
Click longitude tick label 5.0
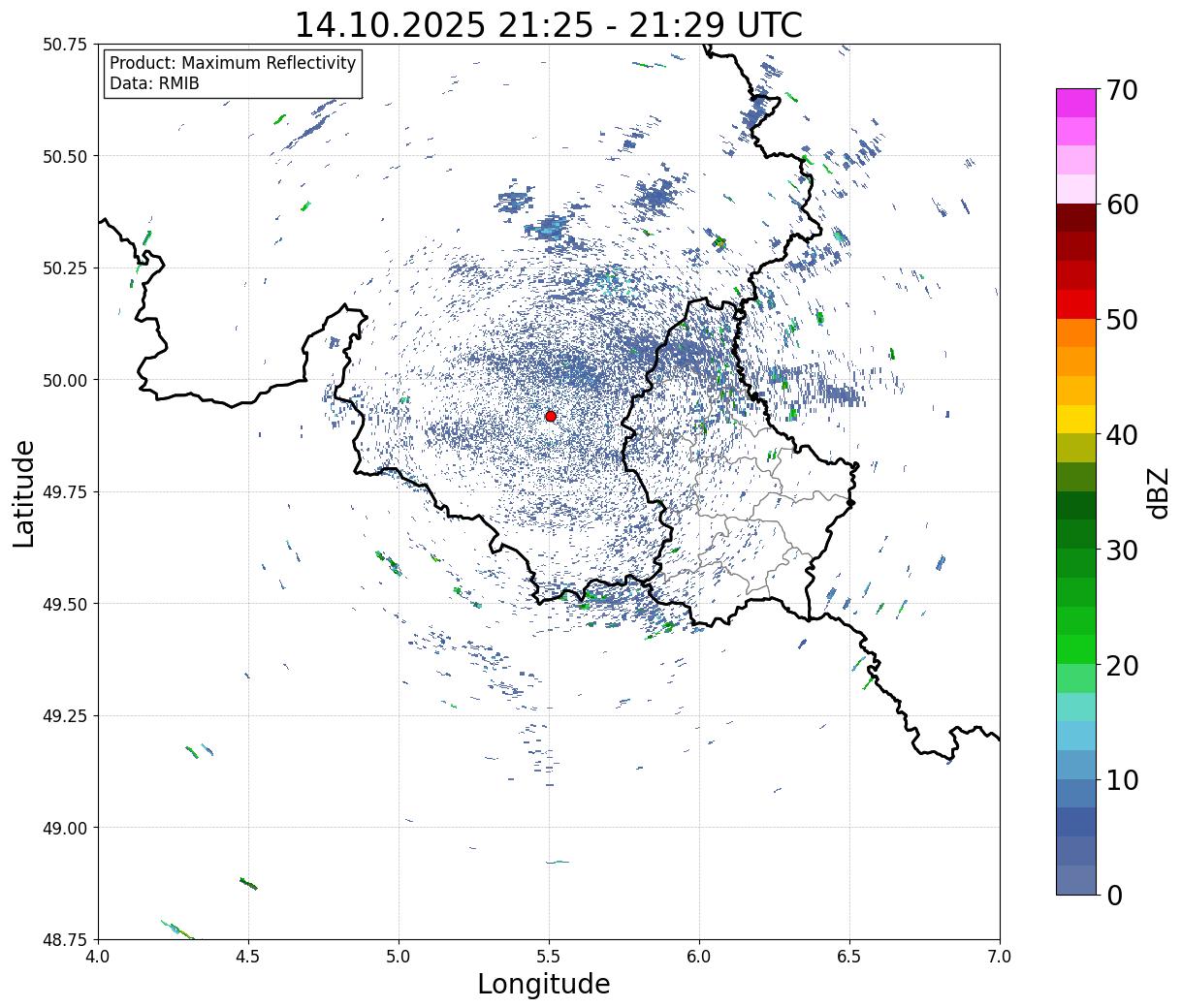click(x=399, y=957)
